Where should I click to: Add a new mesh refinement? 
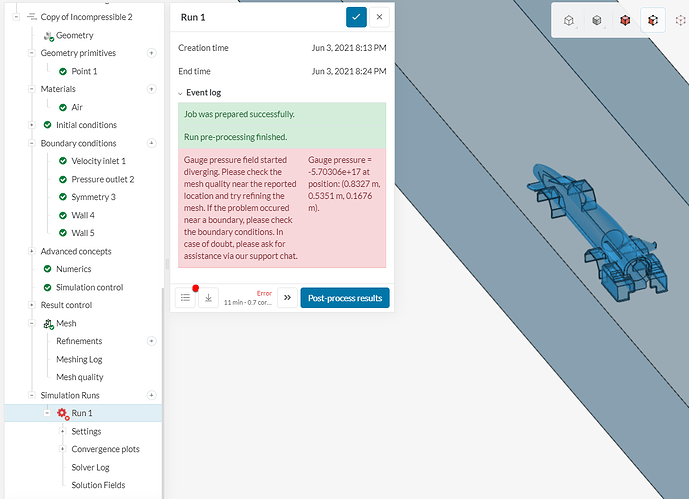[x=151, y=341]
